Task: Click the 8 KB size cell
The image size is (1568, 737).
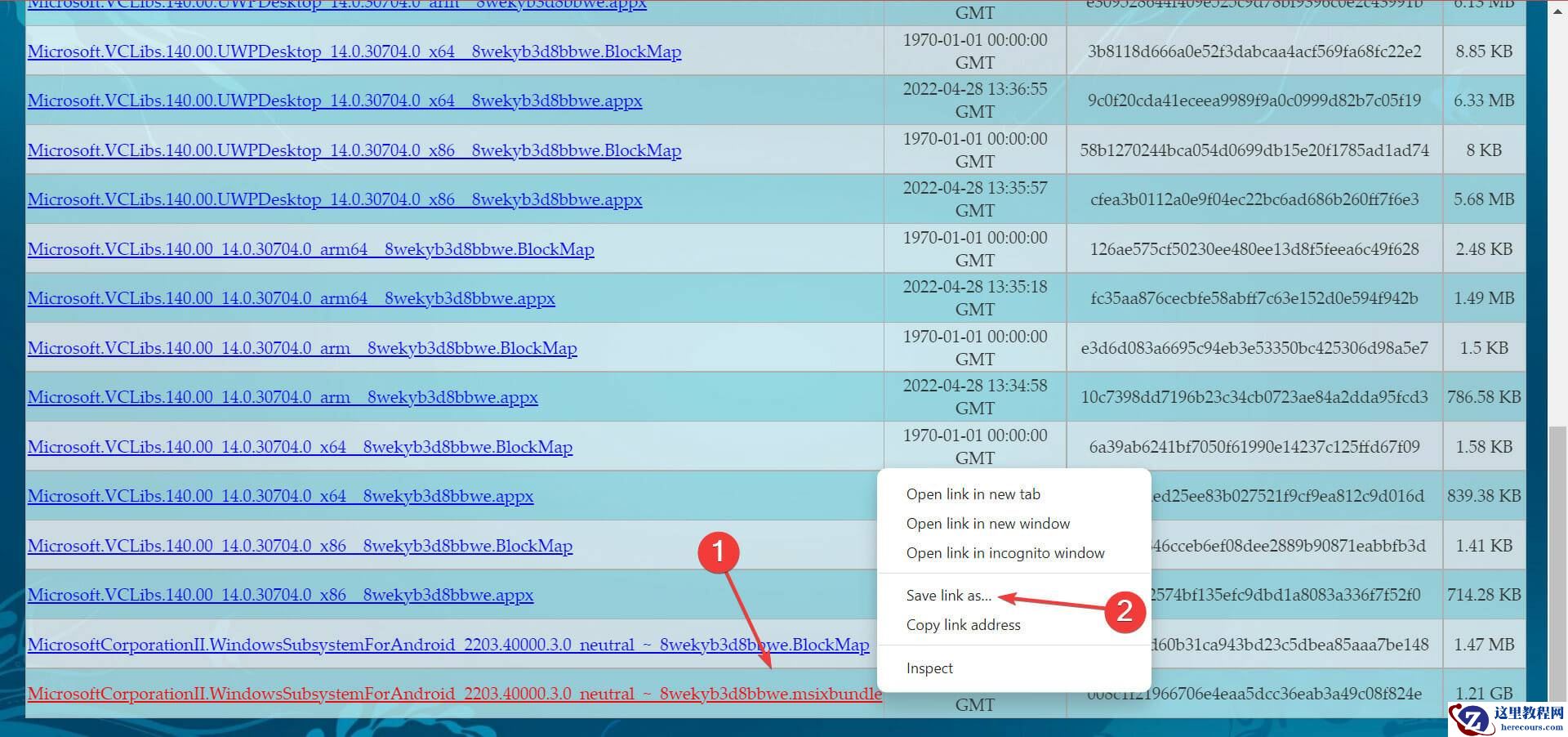Action: click(x=1484, y=150)
